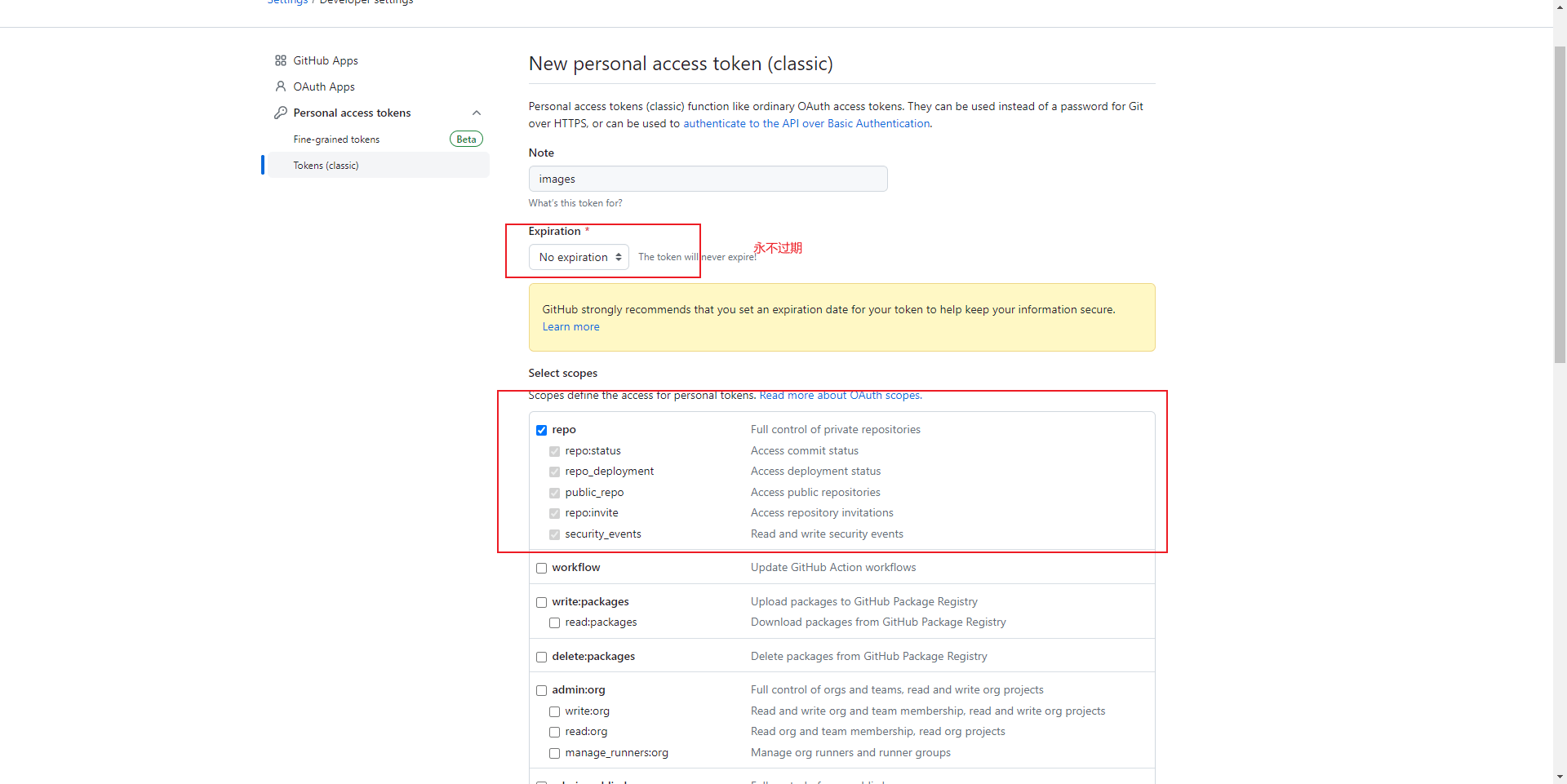This screenshot has width=1567, height=784.
Task: Open the No expiration dropdown
Action: pos(579,257)
